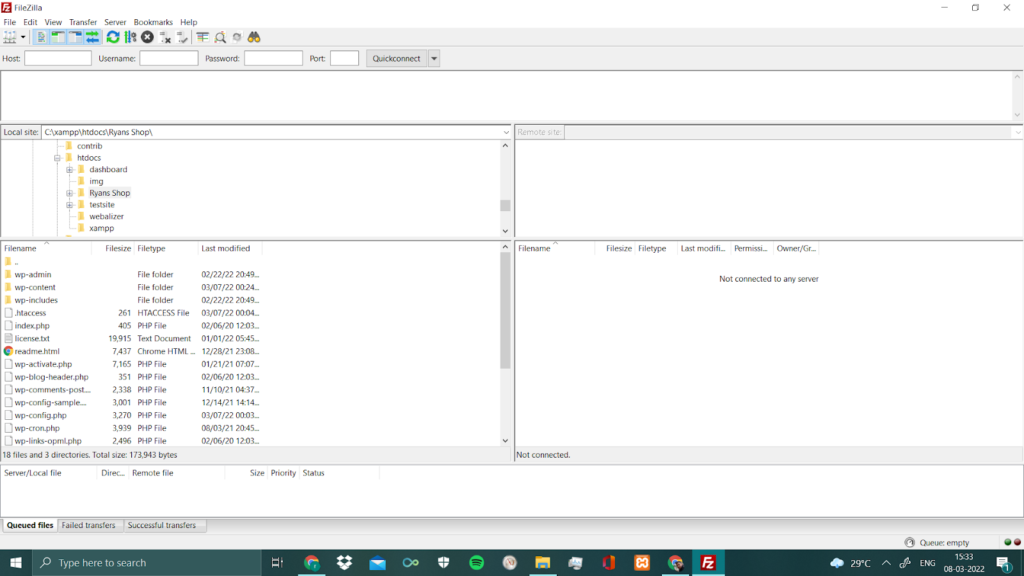Image resolution: width=1024 pixels, height=576 pixels.
Task: Open the View menu
Action: point(53,22)
